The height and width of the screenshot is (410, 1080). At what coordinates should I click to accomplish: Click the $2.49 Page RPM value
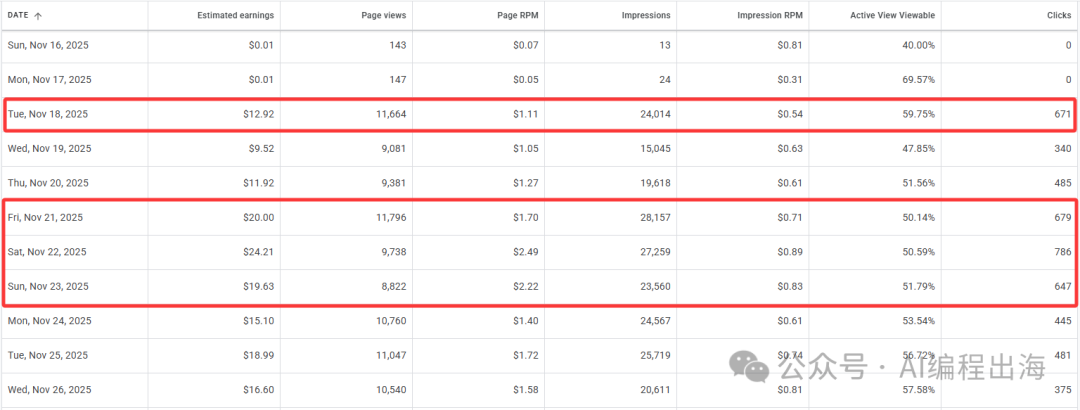pos(526,252)
